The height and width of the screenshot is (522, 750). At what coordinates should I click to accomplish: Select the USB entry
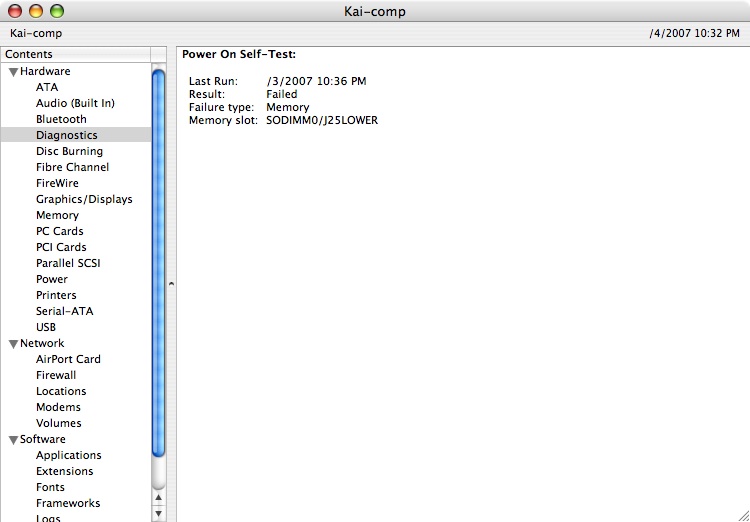tap(46, 327)
